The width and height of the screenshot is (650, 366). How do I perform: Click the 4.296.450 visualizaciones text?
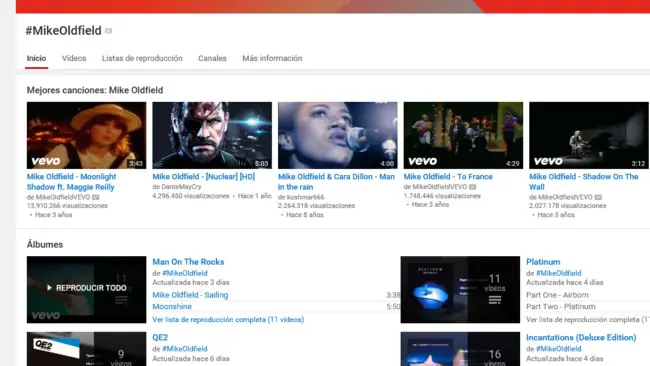click(x=191, y=196)
